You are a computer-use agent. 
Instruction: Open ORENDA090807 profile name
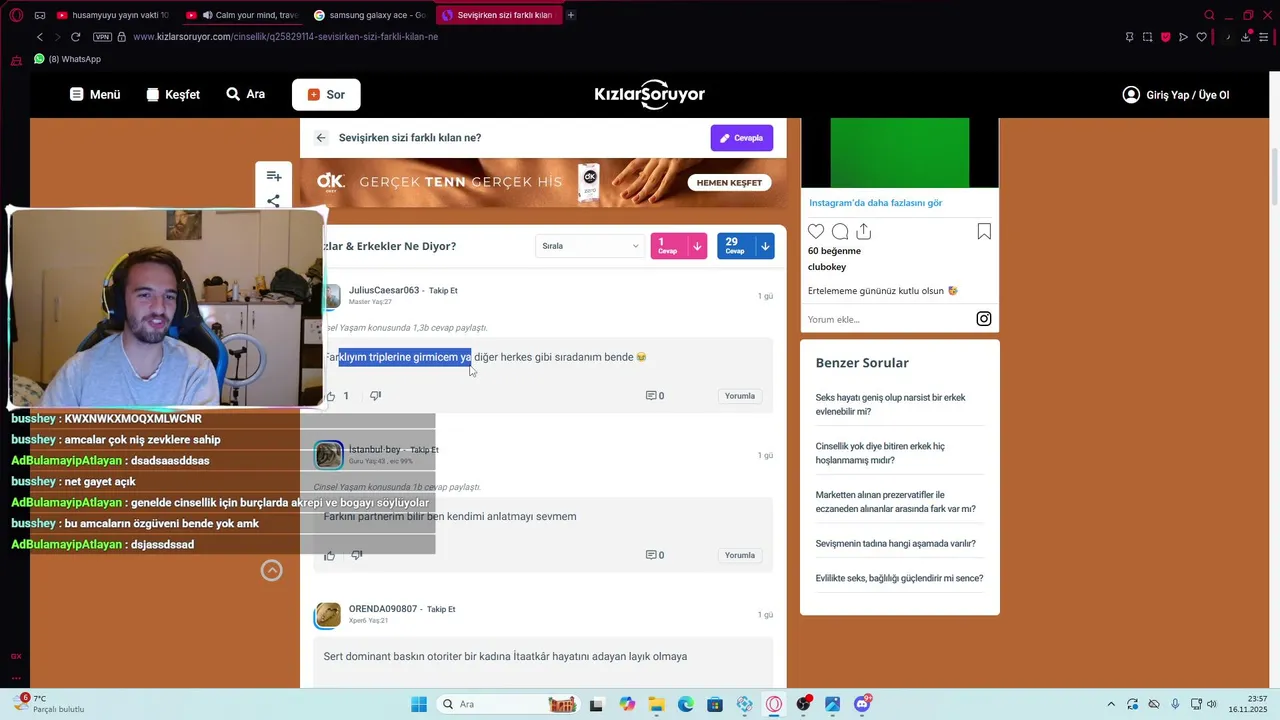point(383,609)
